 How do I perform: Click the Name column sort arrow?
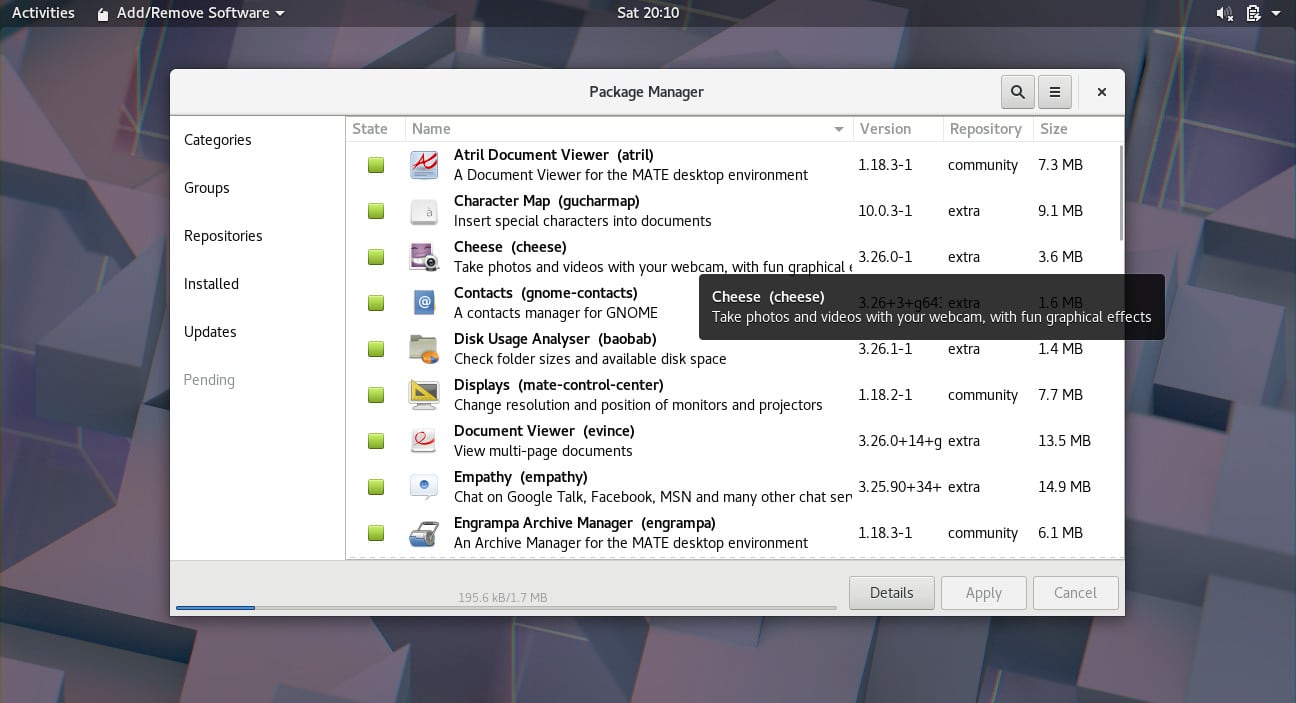coord(839,129)
